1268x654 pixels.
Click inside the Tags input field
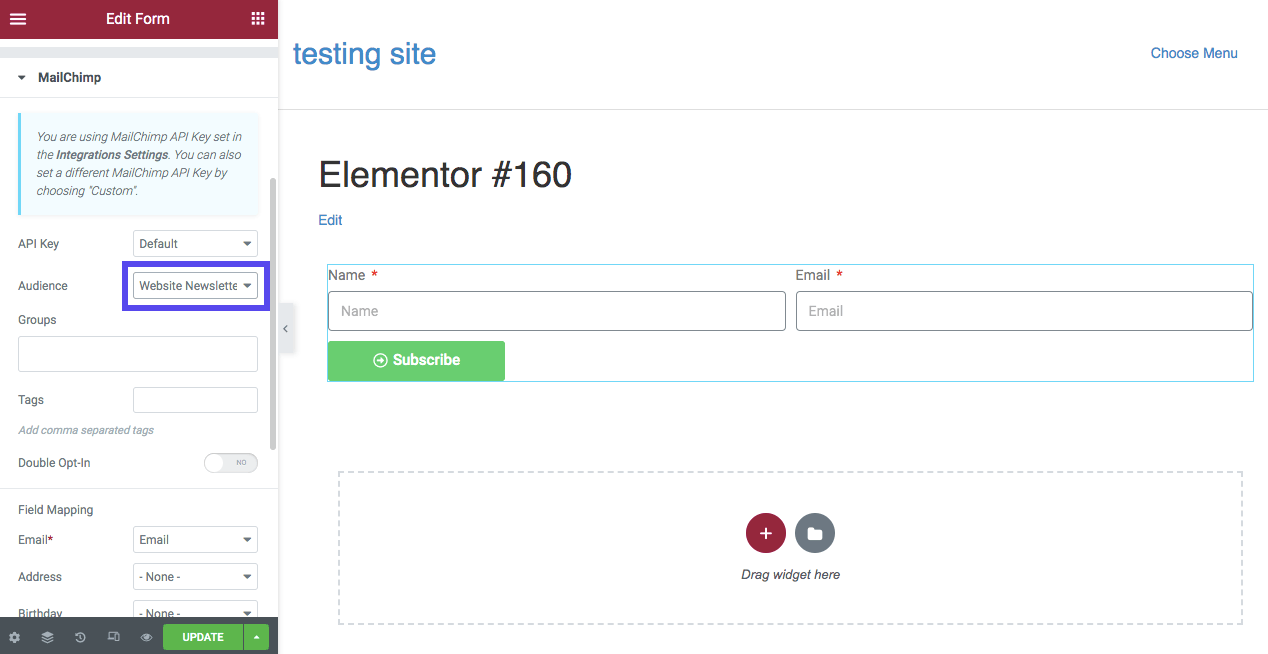195,399
